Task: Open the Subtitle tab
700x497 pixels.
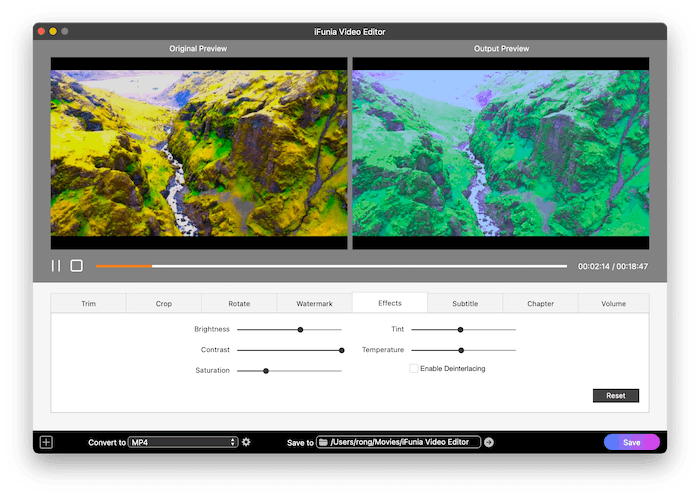Action: 465,303
